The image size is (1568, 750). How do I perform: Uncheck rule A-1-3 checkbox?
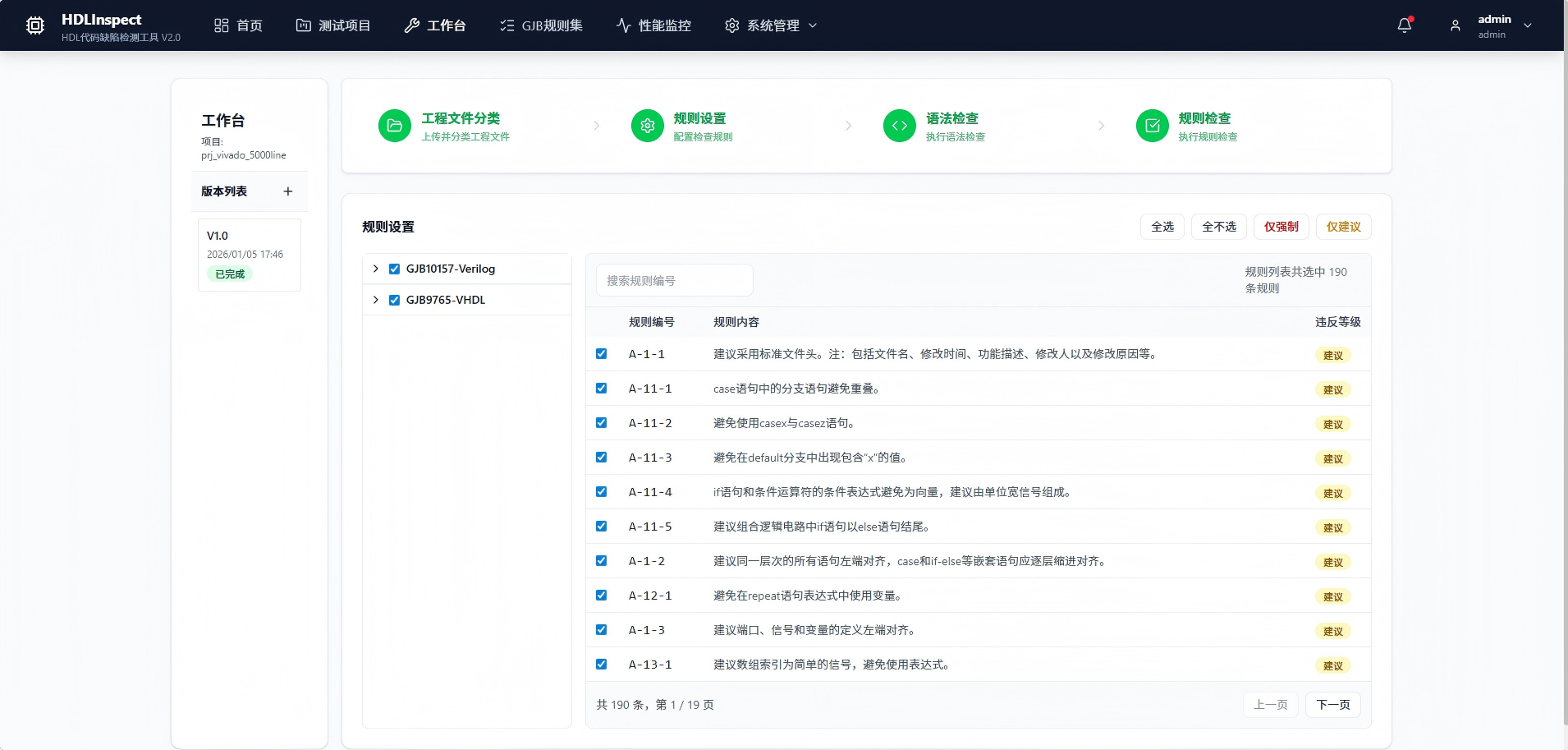[601, 630]
